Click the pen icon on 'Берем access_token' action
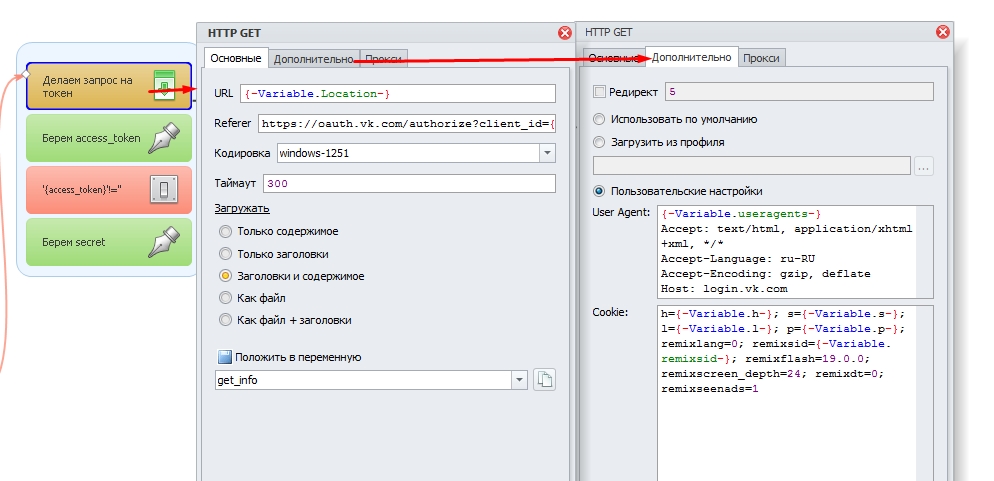The image size is (994, 481). click(164, 138)
